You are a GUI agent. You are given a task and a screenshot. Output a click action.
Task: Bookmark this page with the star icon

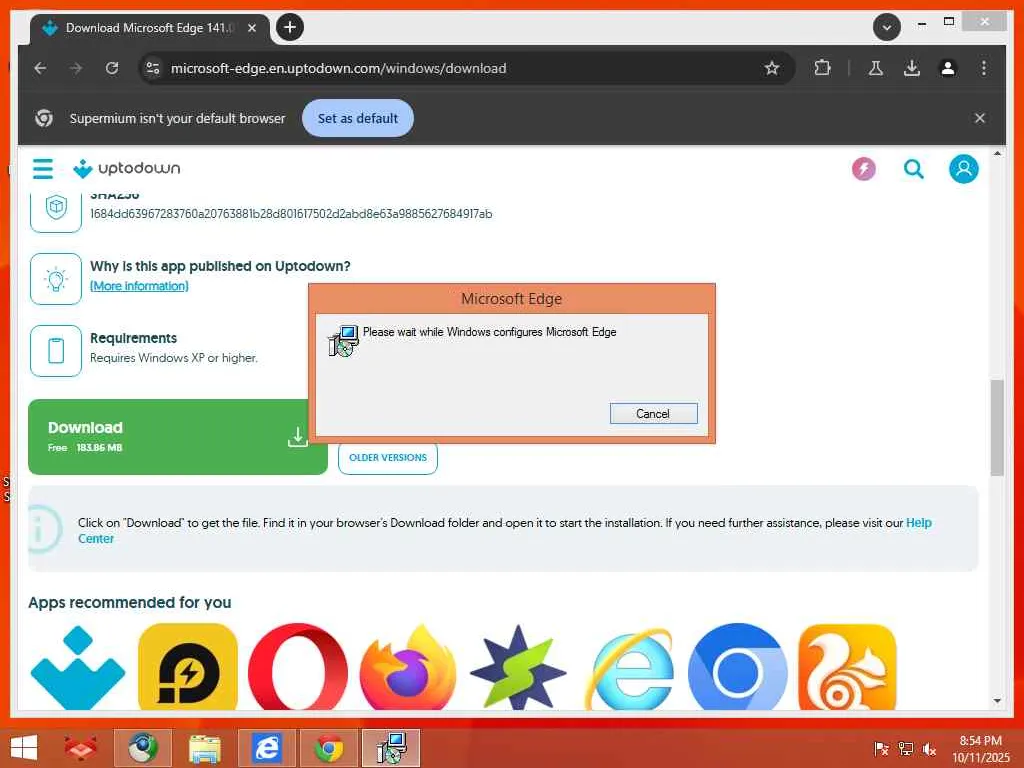[772, 68]
